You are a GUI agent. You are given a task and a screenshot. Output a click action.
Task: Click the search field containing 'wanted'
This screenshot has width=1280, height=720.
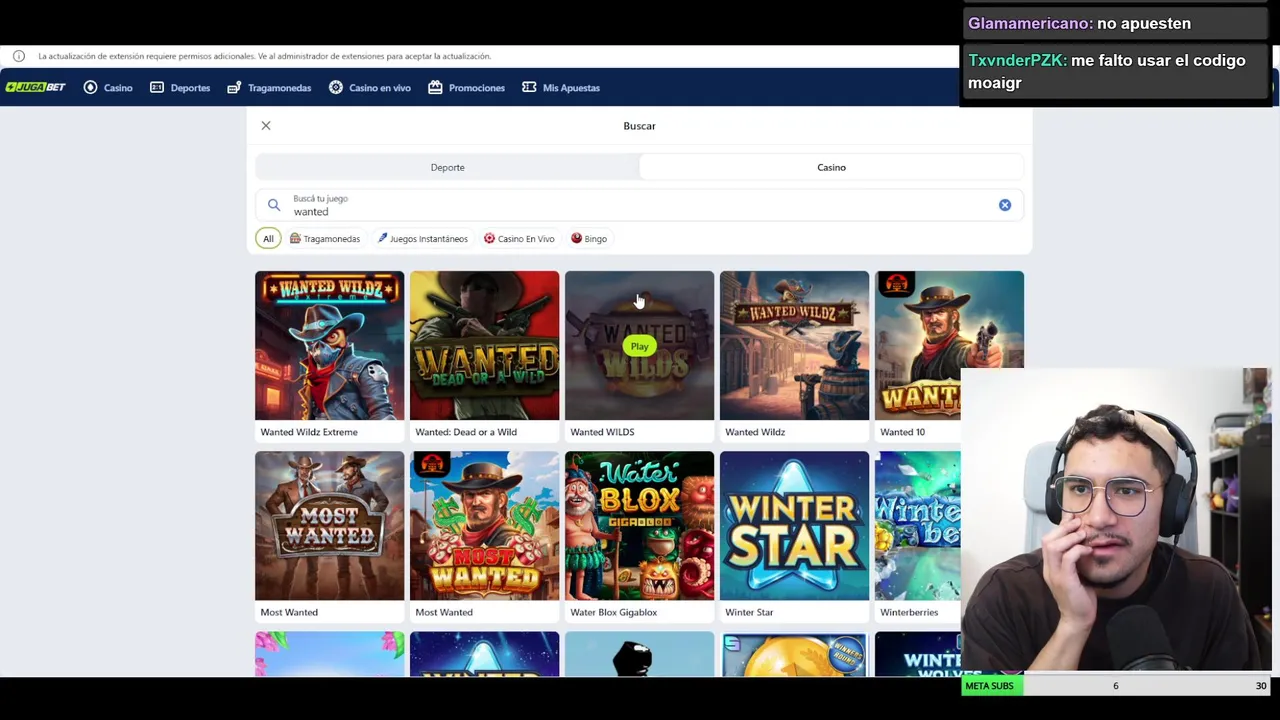coord(640,205)
